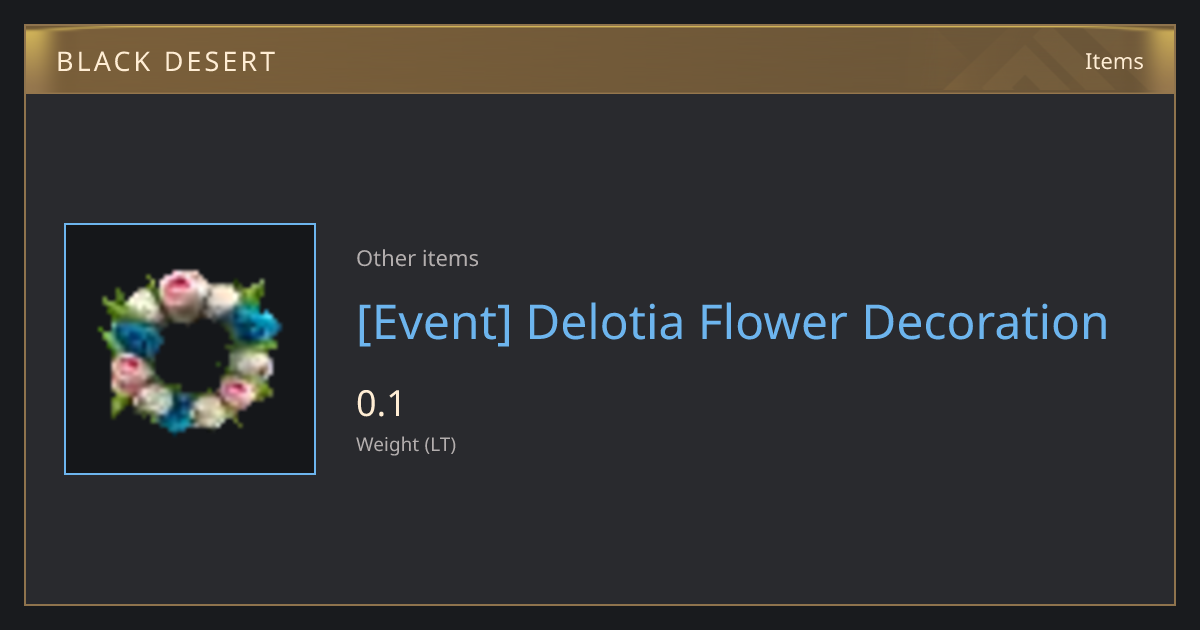Click the word Decoration in item name
The height and width of the screenshot is (630, 1200).
click(x=985, y=323)
